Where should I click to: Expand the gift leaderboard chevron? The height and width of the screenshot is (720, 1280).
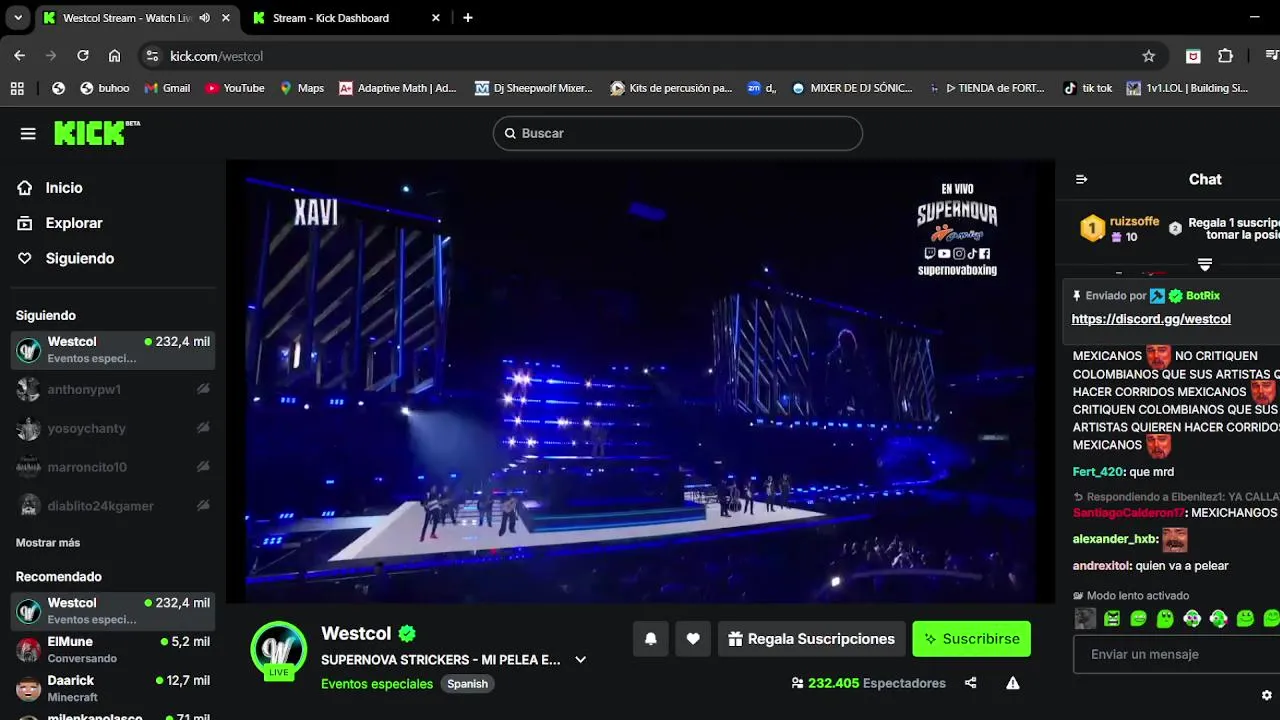[x=1205, y=264]
